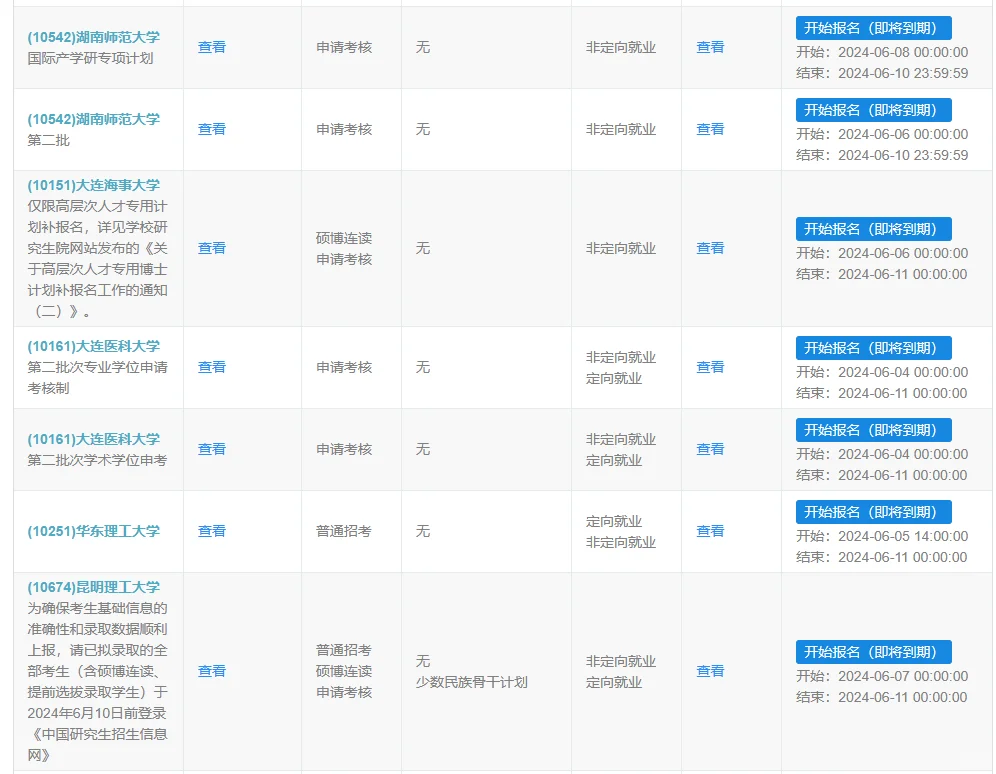Click 查看 after 非定向就业 in 国际产学研专项计划 row

click(710, 47)
